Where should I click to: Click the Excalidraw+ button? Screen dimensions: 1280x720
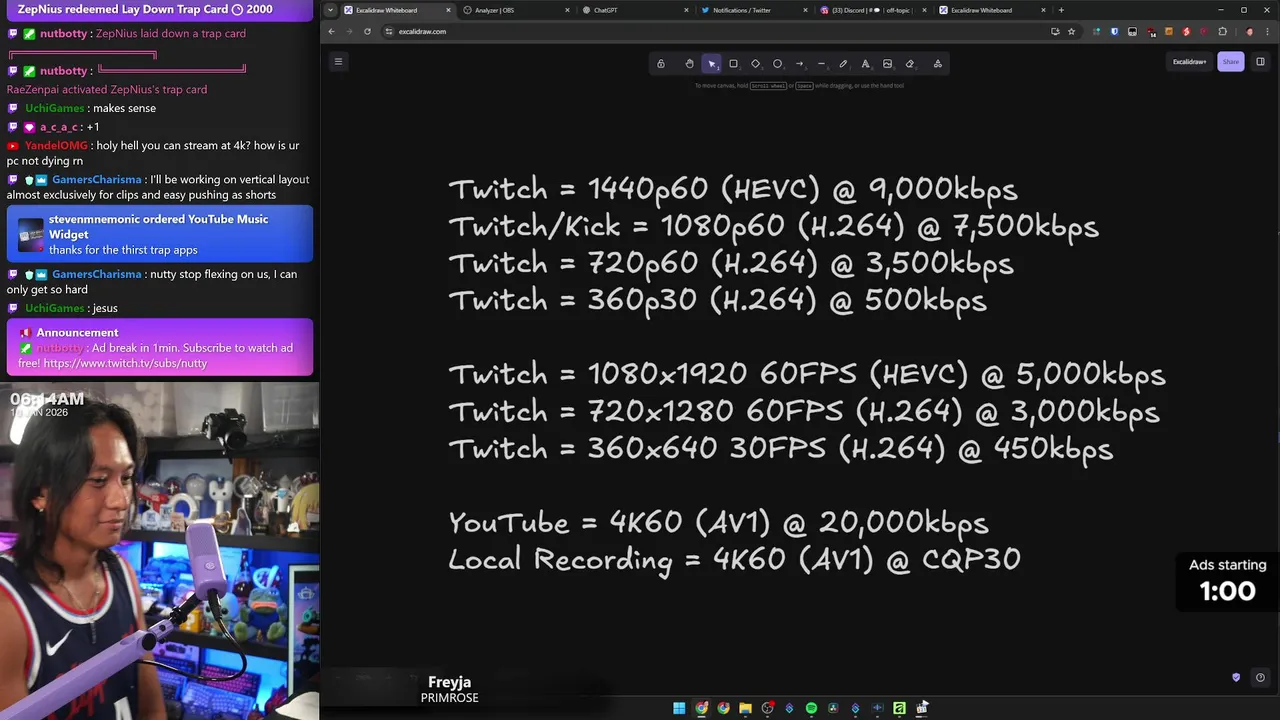pyautogui.click(x=1189, y=62)
